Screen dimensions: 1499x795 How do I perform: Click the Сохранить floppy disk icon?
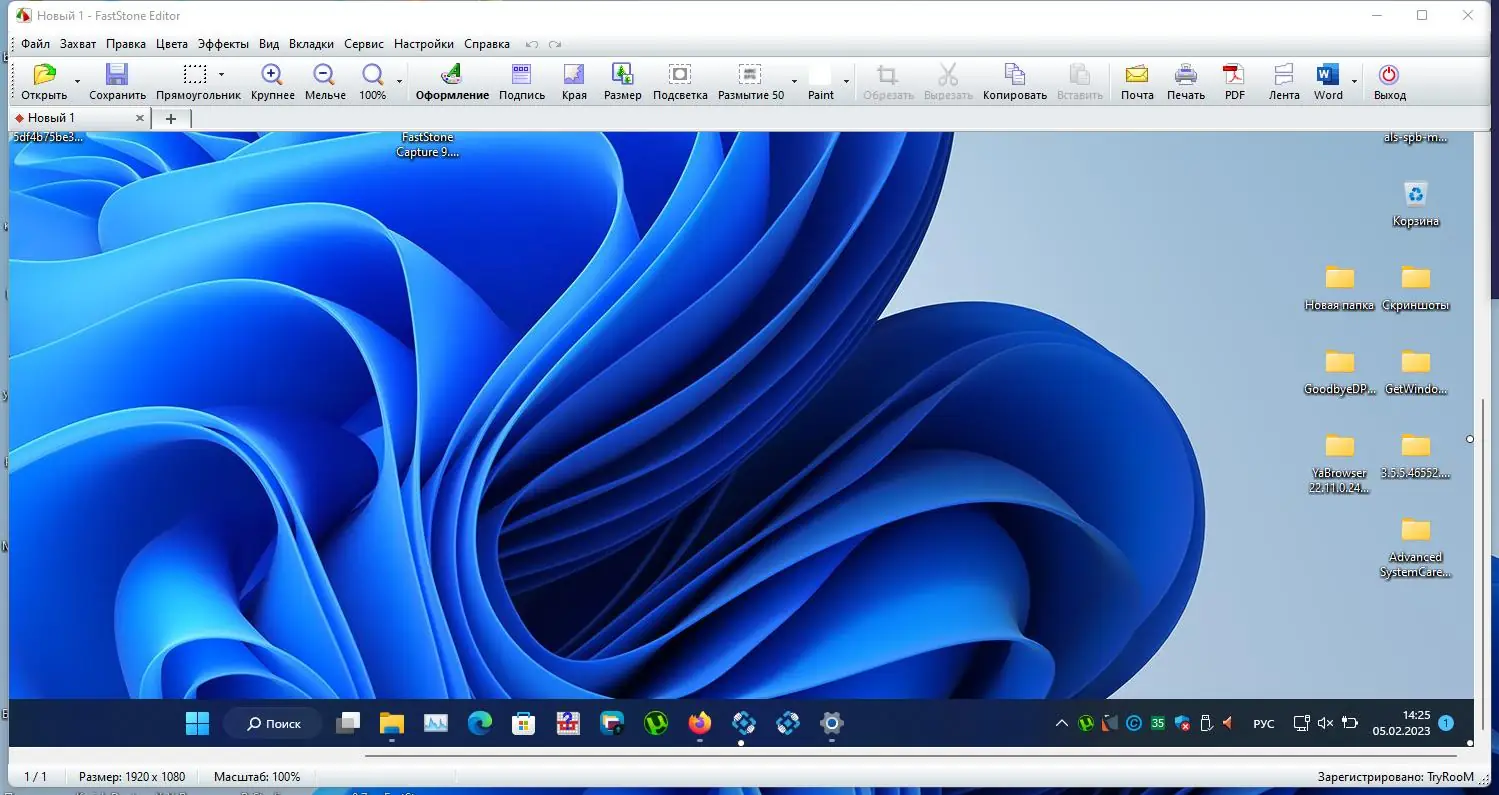(117, 75)
